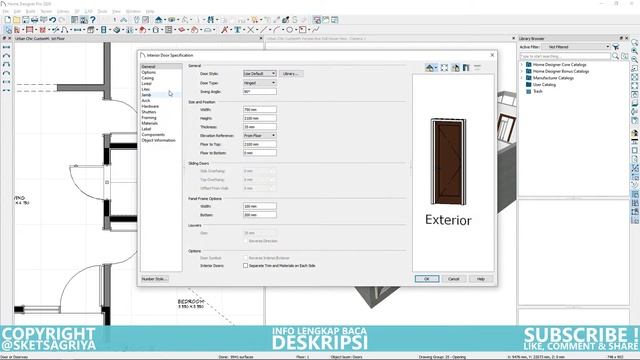Click the Undo arrow icon
The image size is (640, 360).
tap(53, 20)
